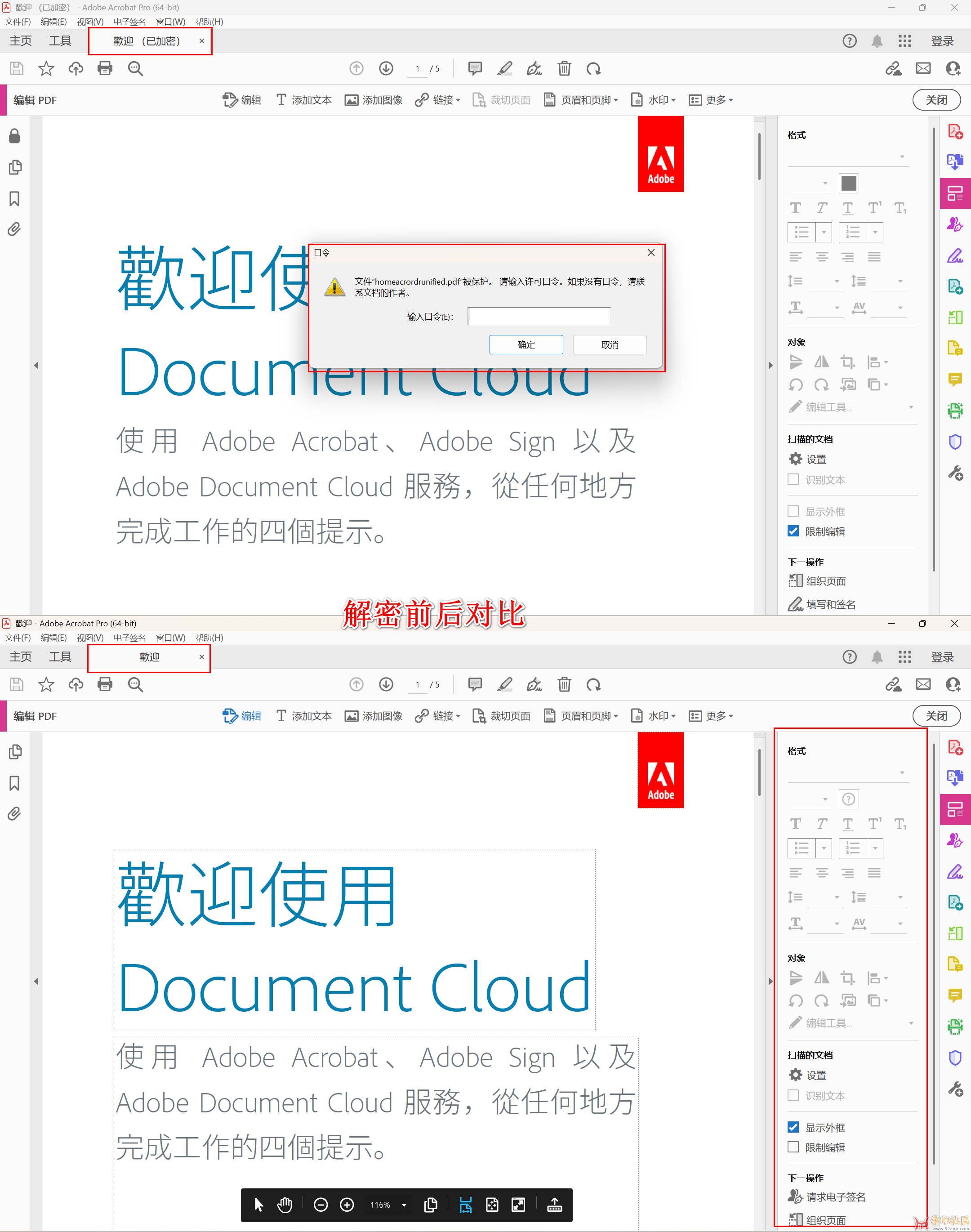
Task: Click the cloud upload icon in top window
Action: tap(76, 69)
